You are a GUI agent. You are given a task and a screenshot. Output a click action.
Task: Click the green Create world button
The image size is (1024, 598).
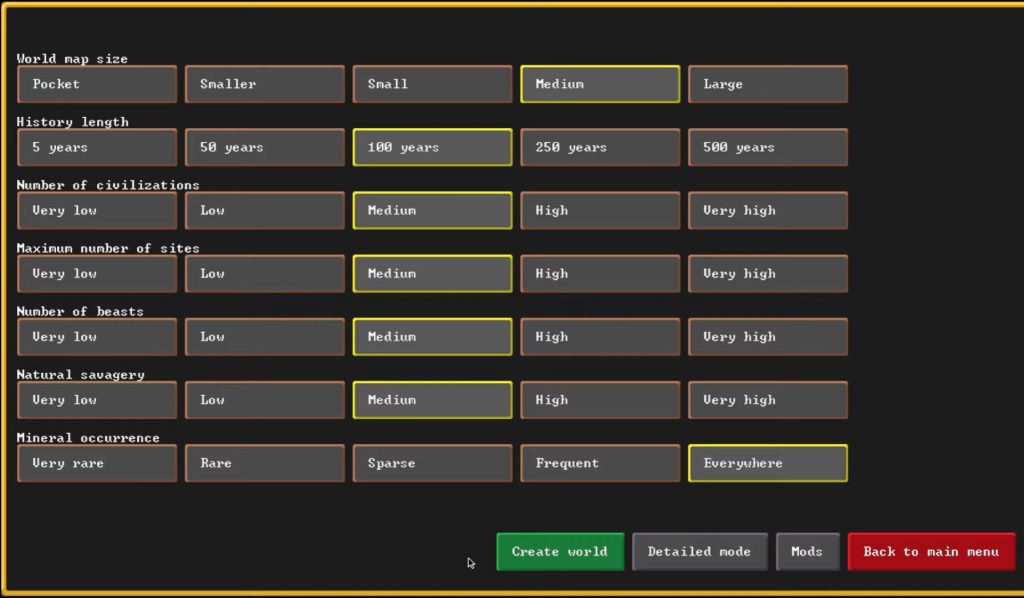click(560, 552)
